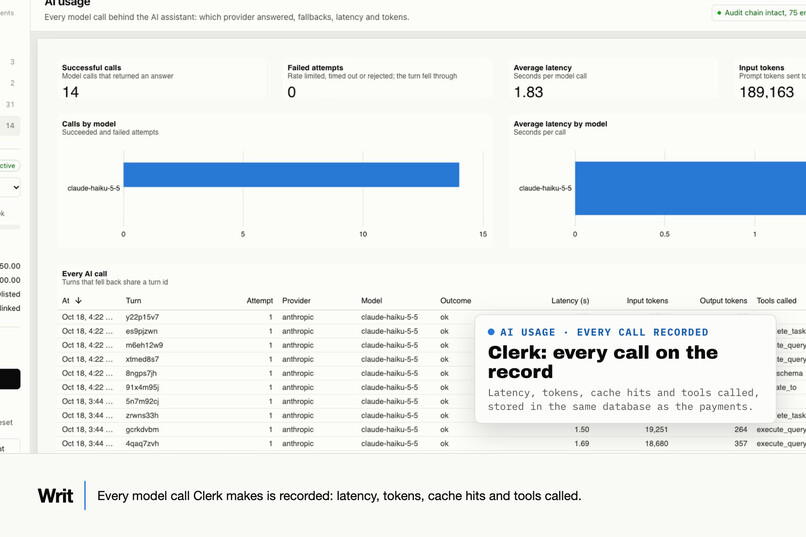Select the row with turn gcrkdvbm
The height and width of the screenshot is (537, 806).
(x=432, y=430)
